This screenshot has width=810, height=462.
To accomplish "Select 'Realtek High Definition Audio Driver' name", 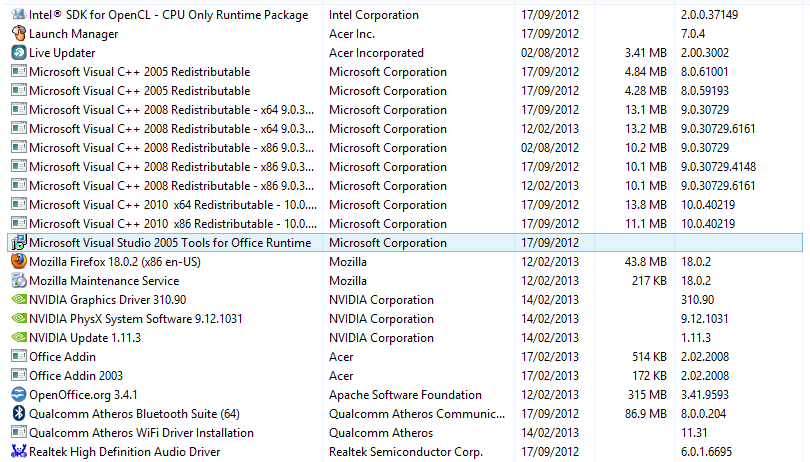I will tap(124, 452).
